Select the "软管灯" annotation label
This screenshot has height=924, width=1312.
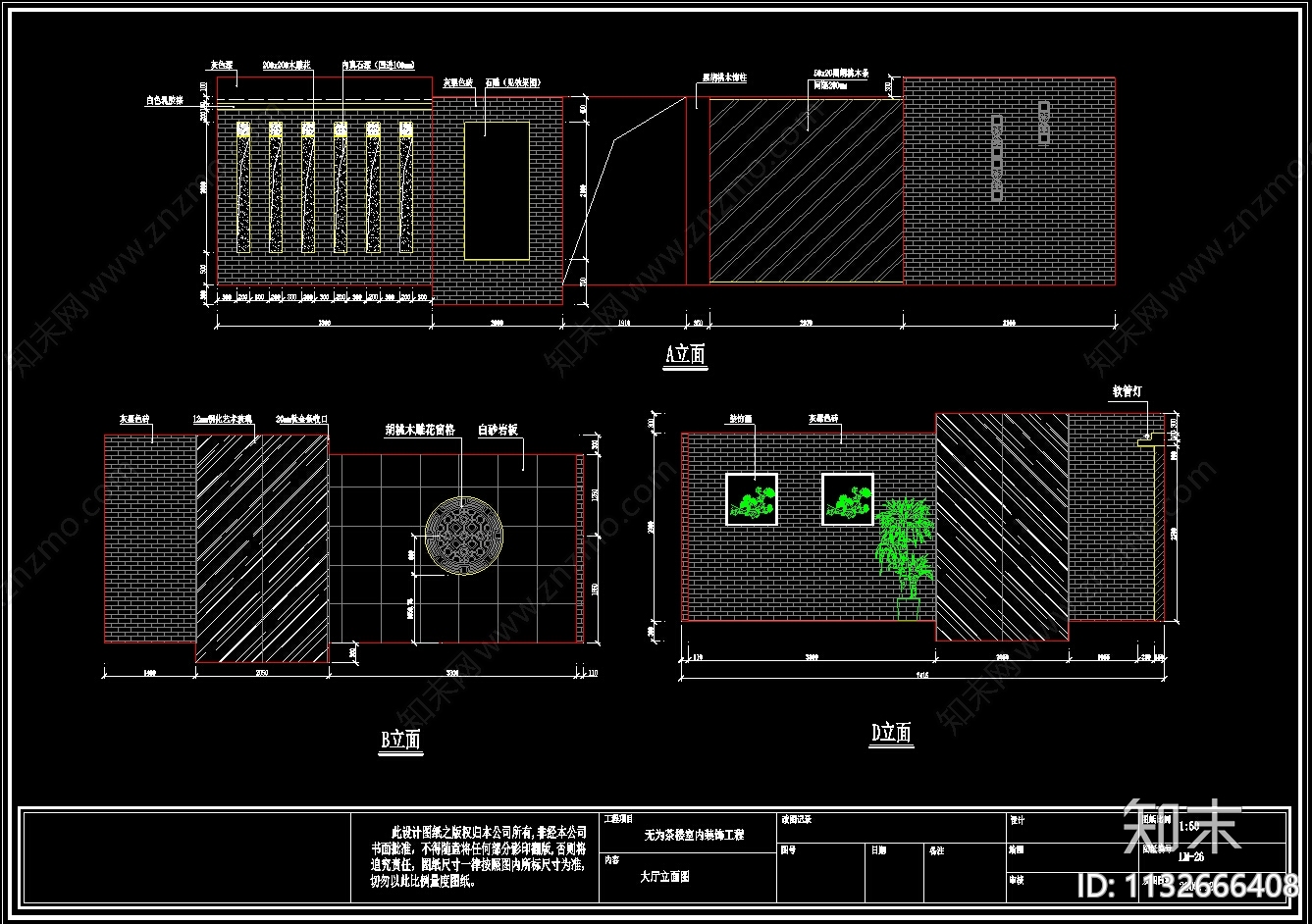pos(1126,390)
